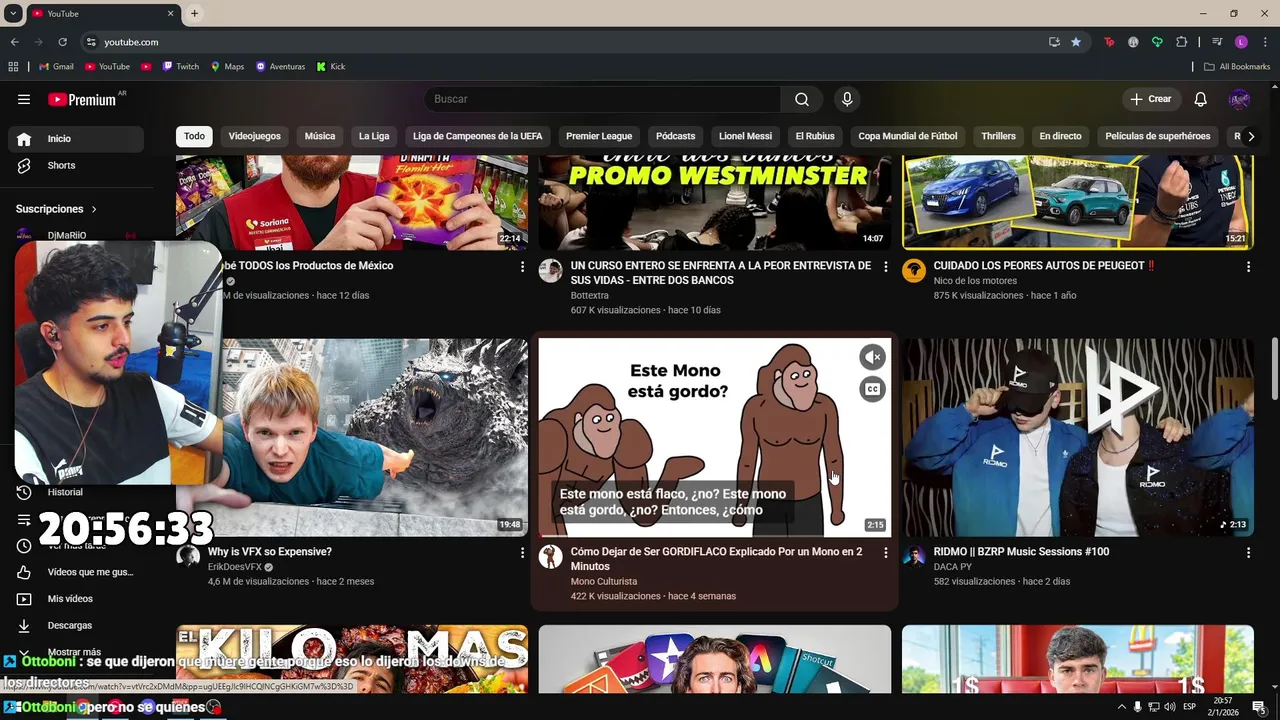The image size is (1280, 720).
Task: Open Gmail bookmark
Action: tap(56, 67)
